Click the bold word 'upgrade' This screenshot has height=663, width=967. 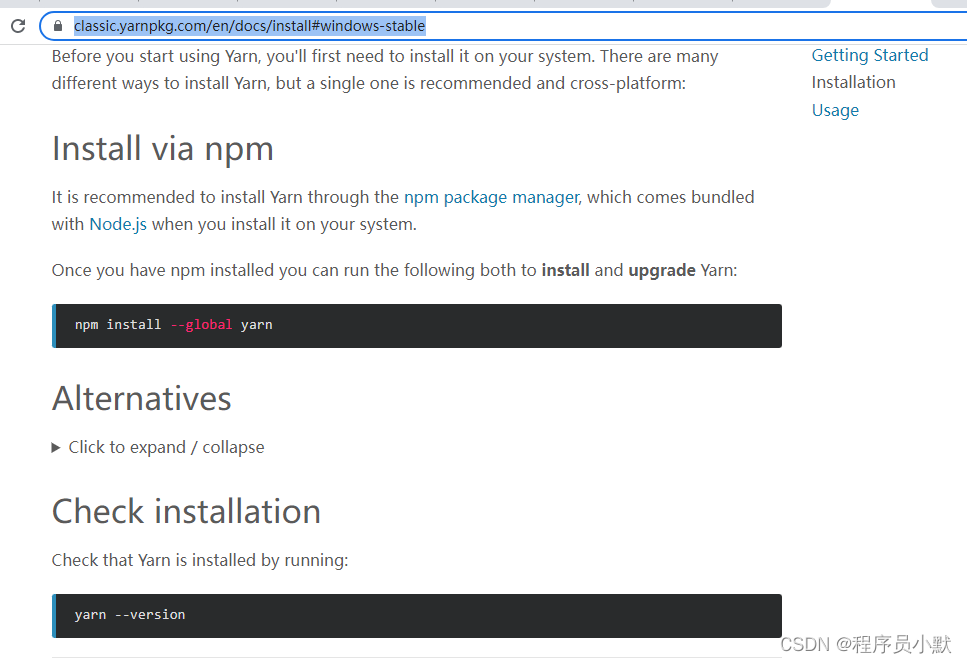point(661,270)
